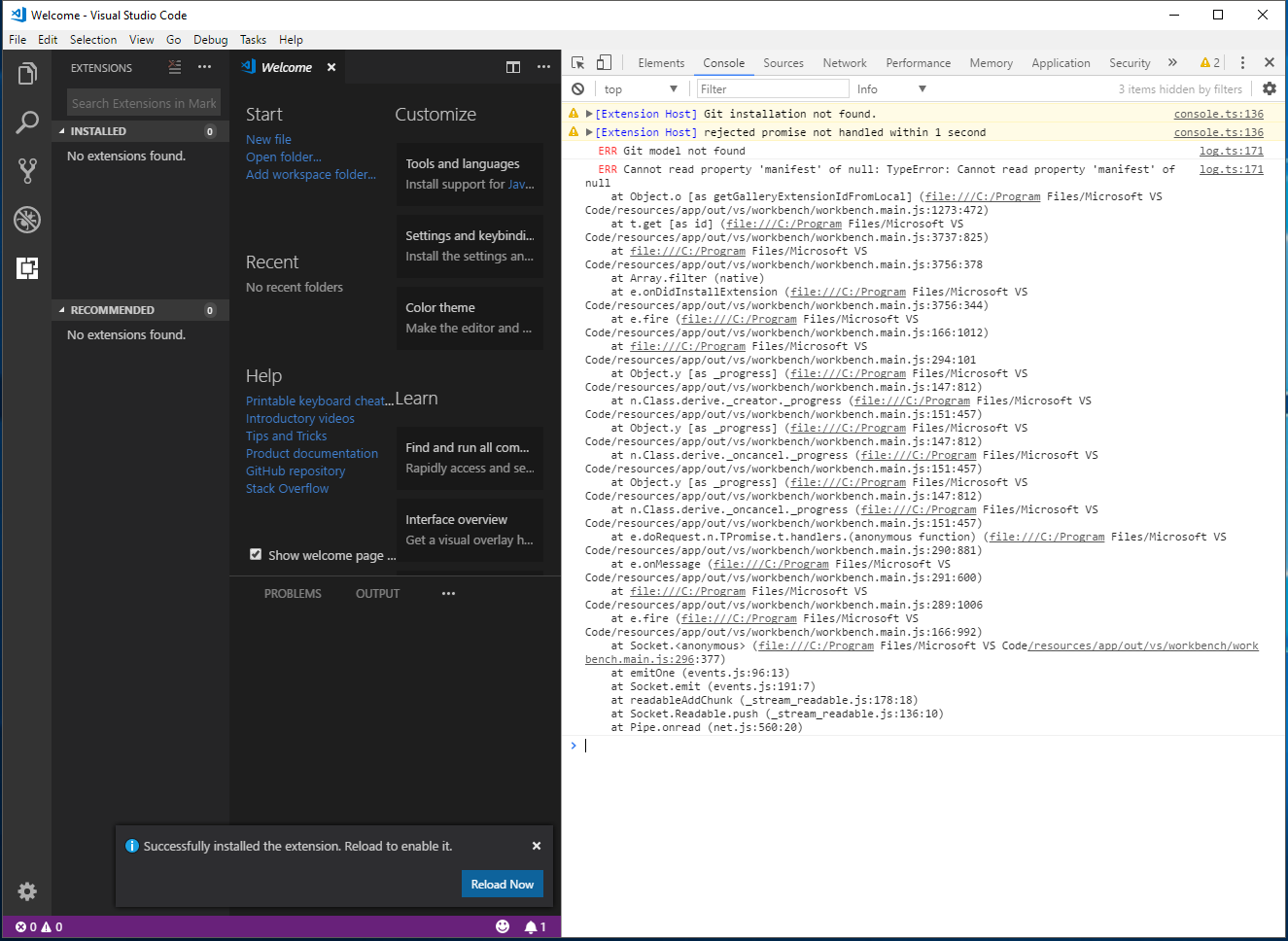This screenshot has height=941, width=1288.
Task: Expand the Git installation not found warning
Action: click(x=588, y=113)
